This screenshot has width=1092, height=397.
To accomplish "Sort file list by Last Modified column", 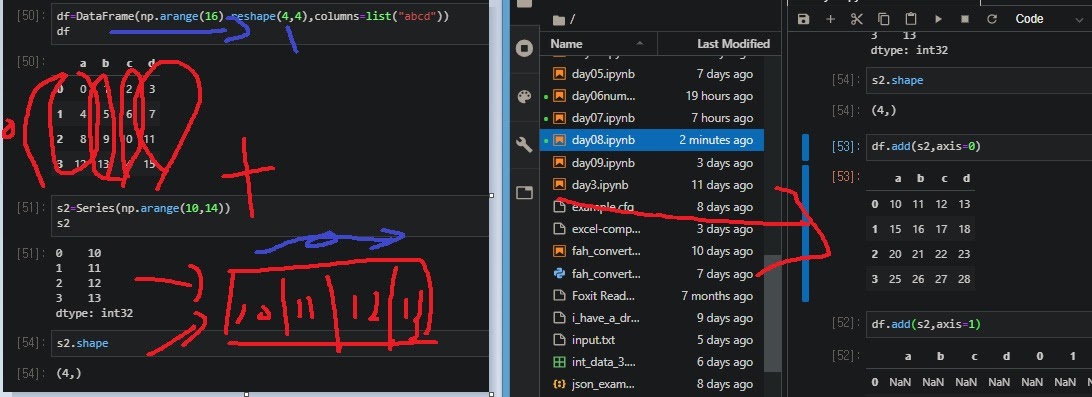I will point(719,44).
